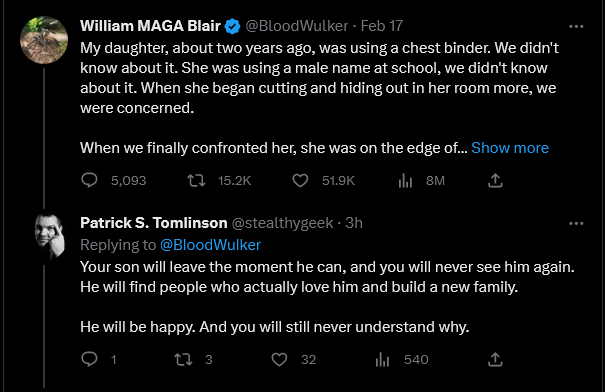
Task: Like the reply with 32 likes
Action: click(279, 360)
